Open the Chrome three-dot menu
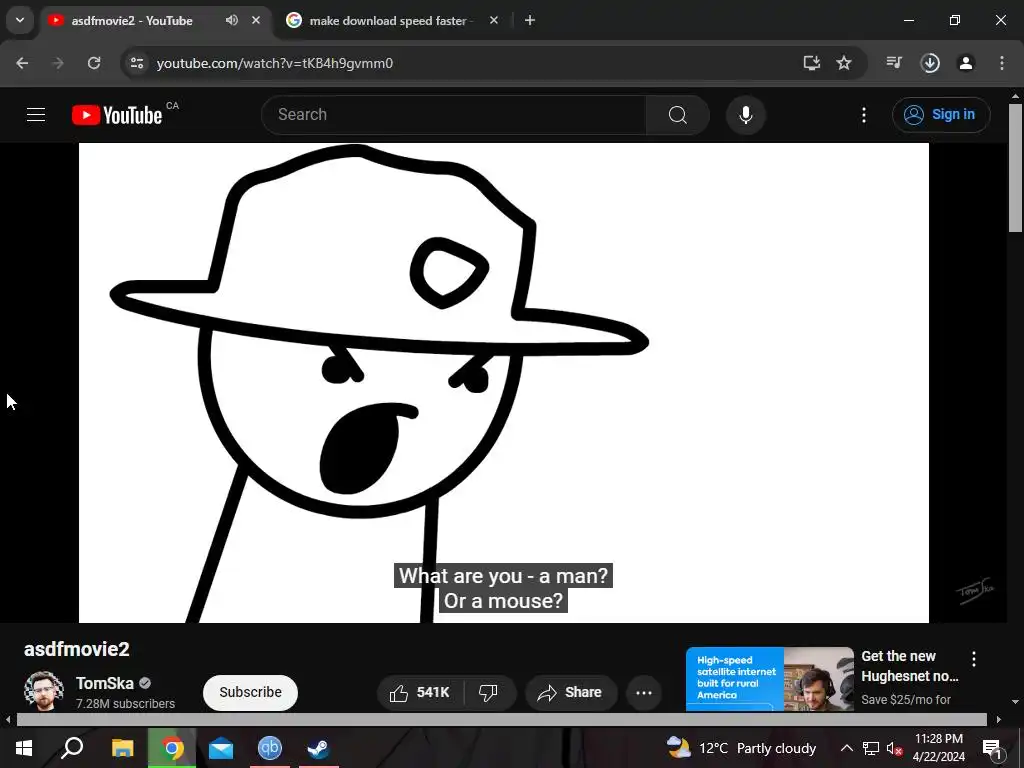1024x768 pixels. (x=1002, y=63)
